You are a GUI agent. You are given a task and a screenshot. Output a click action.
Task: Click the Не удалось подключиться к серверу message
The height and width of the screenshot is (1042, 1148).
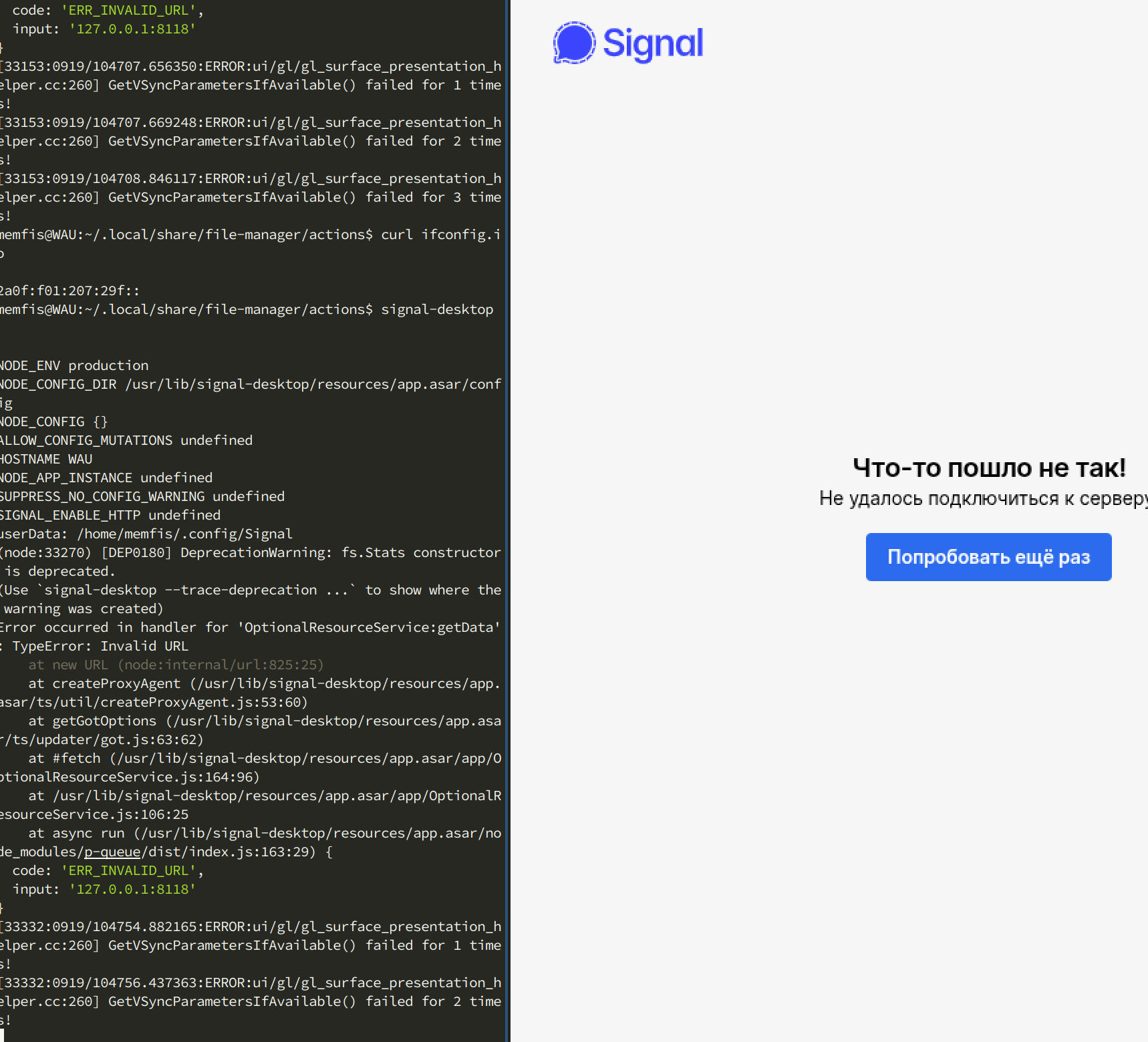(982, 498)
